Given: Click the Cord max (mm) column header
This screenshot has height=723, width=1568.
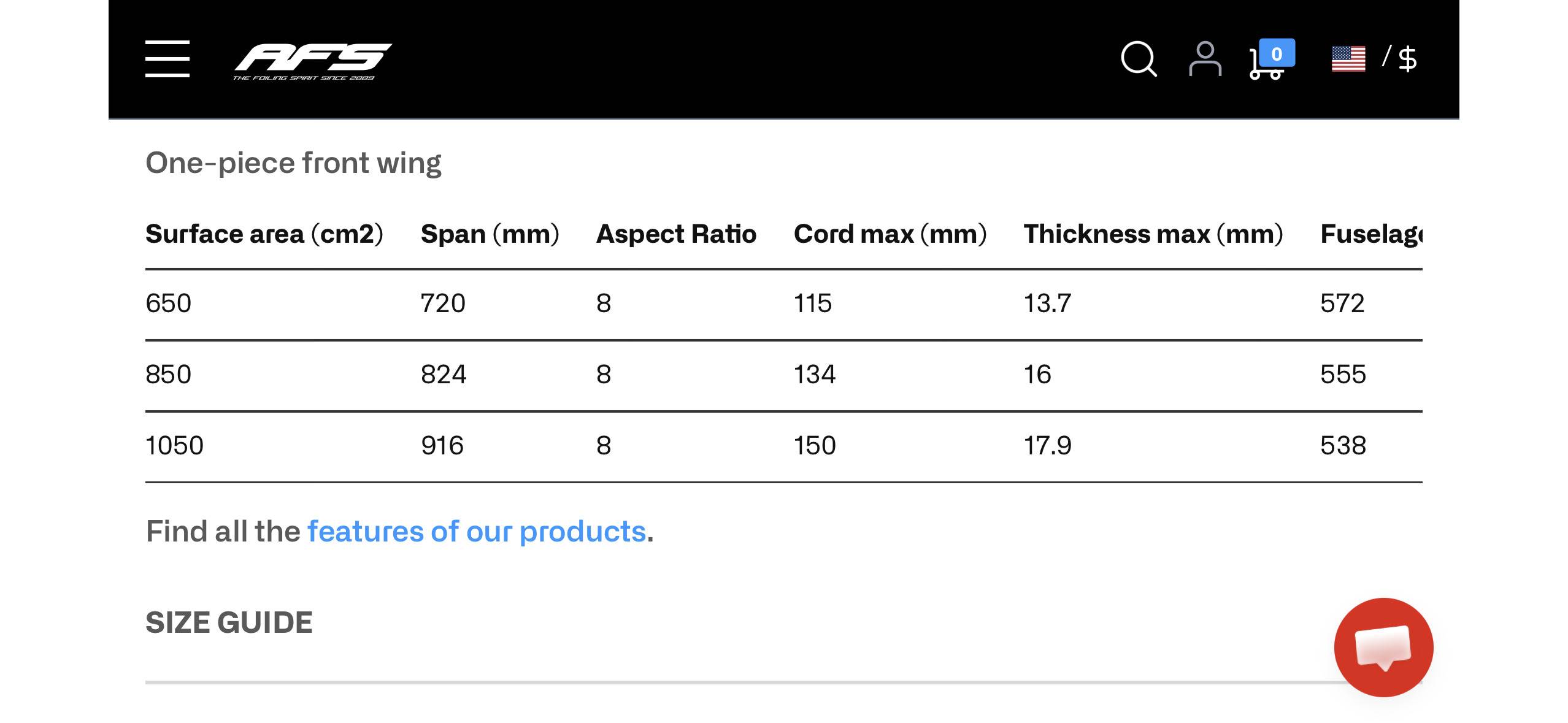Looking at the screenshot, I should (x=890, y=234).
